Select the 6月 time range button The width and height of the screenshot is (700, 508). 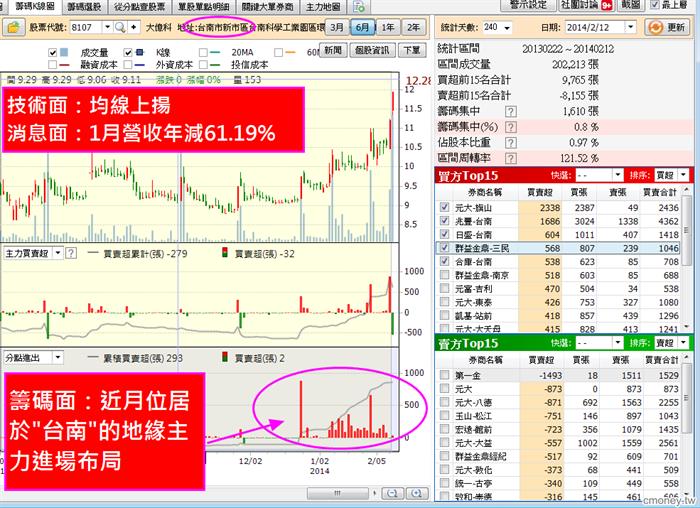pyautogui.click(x=362, y=27)
